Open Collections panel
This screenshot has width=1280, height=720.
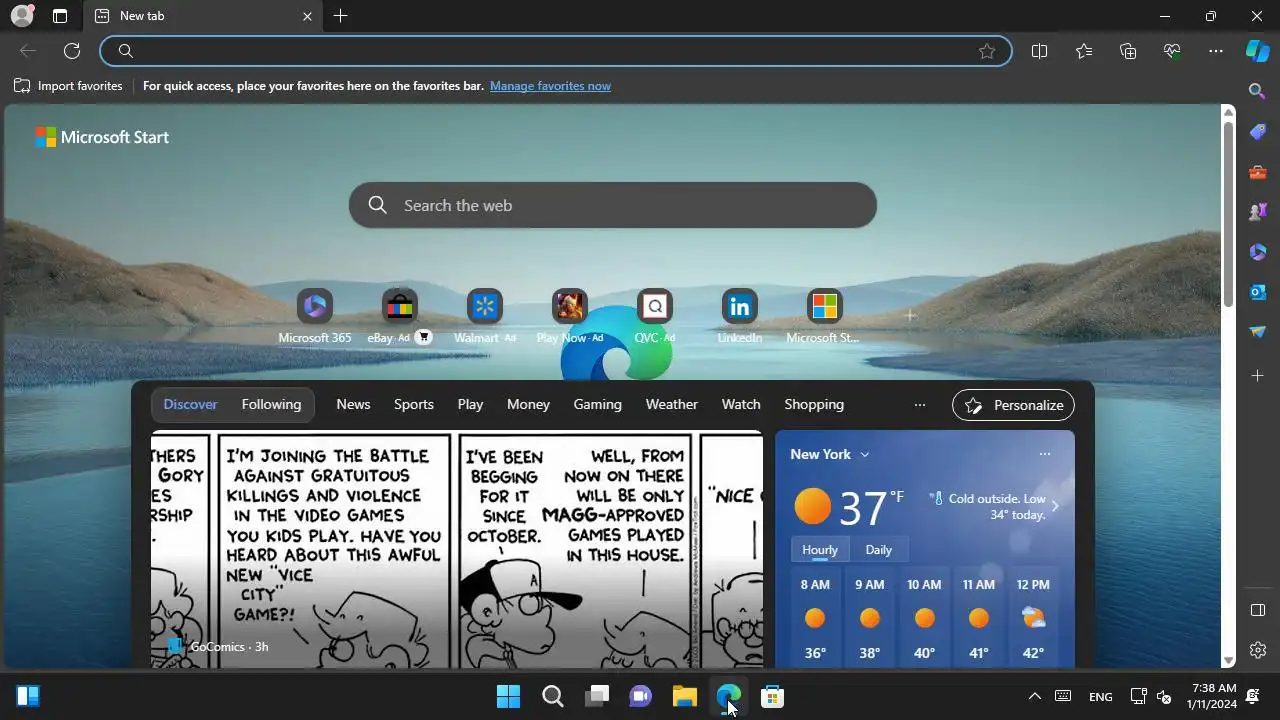1128,51
